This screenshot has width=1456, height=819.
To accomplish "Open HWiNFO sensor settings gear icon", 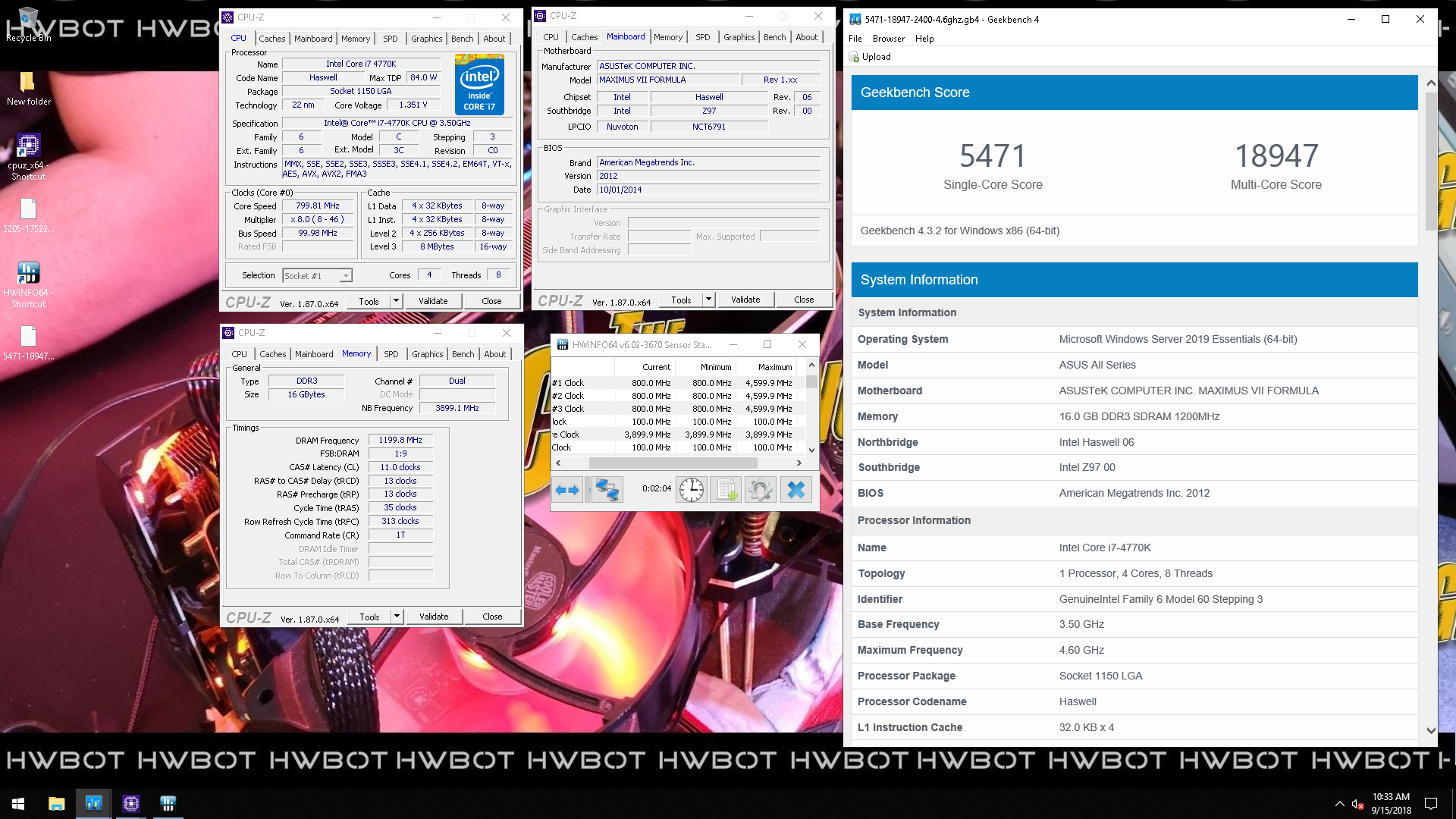I will pyautogui.click(x=760, y=490).
